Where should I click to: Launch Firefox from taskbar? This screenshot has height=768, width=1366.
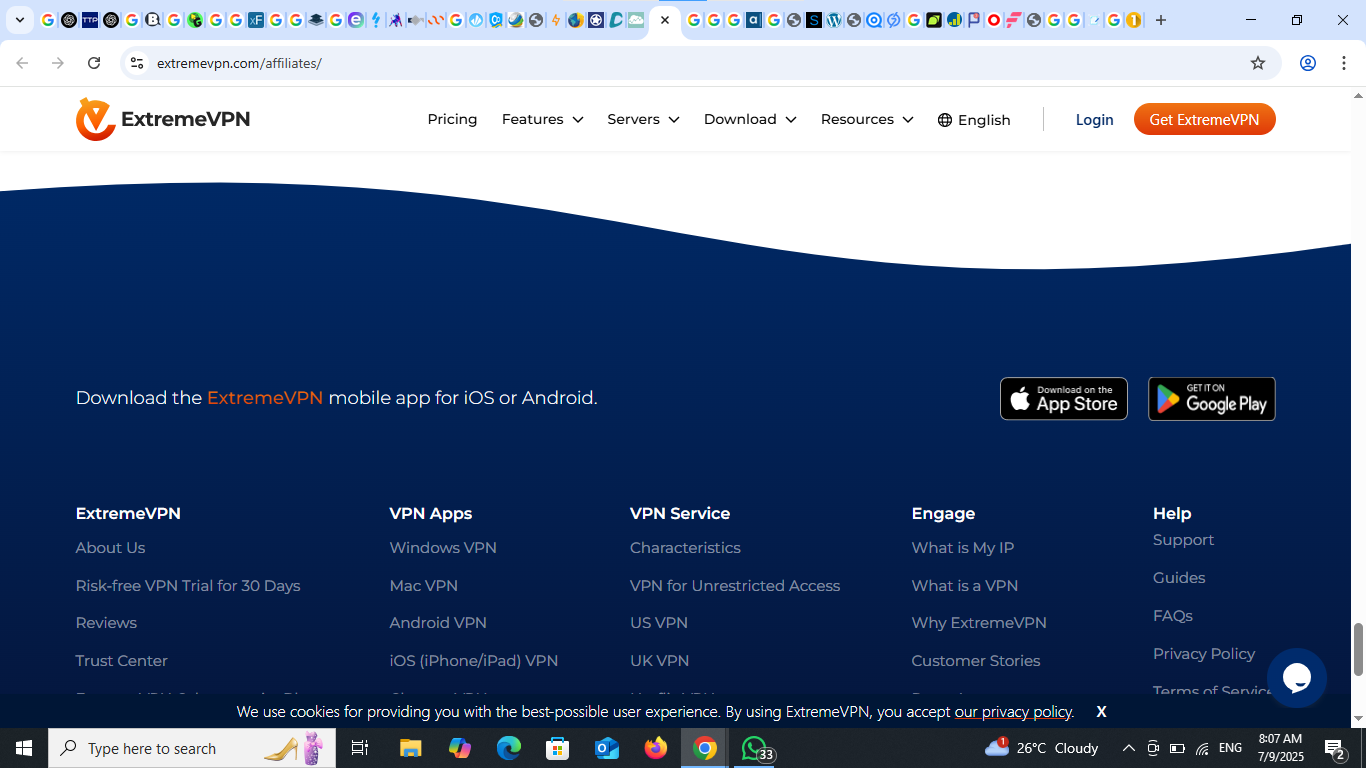pyautogui.click(x=656, y=748)
